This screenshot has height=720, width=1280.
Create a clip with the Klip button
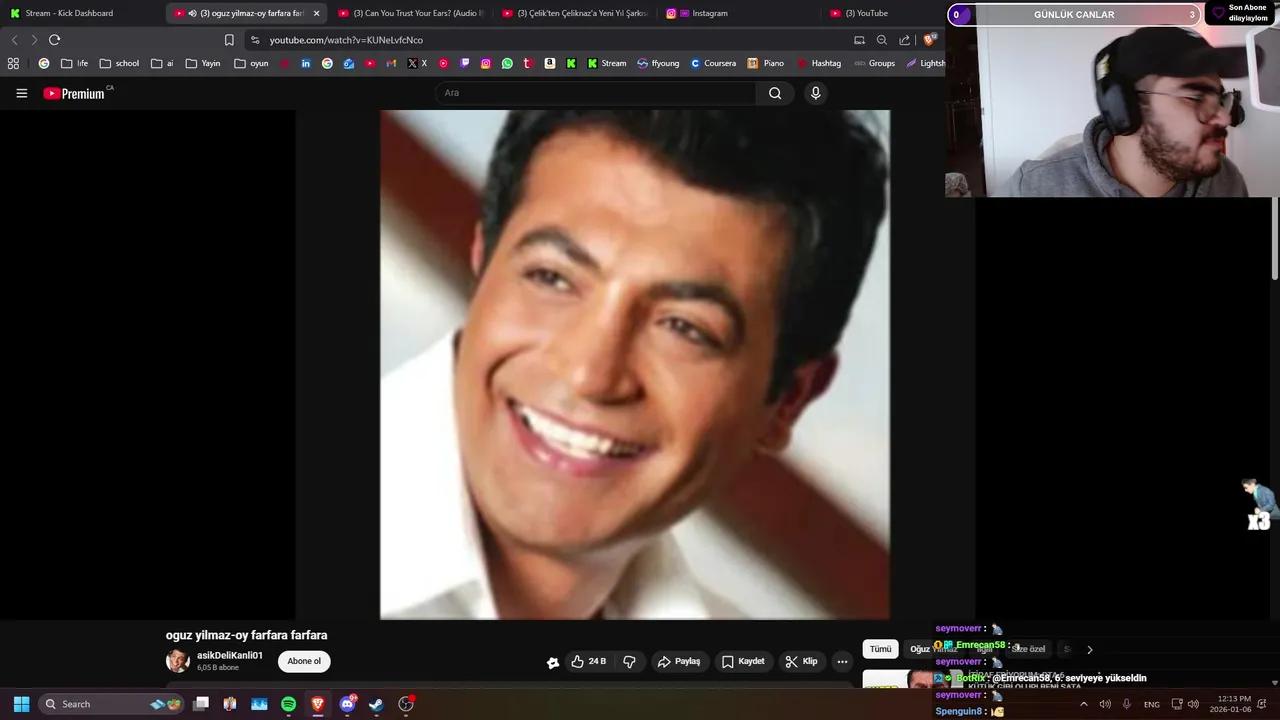pyautogui.click(x=801, y=661)
